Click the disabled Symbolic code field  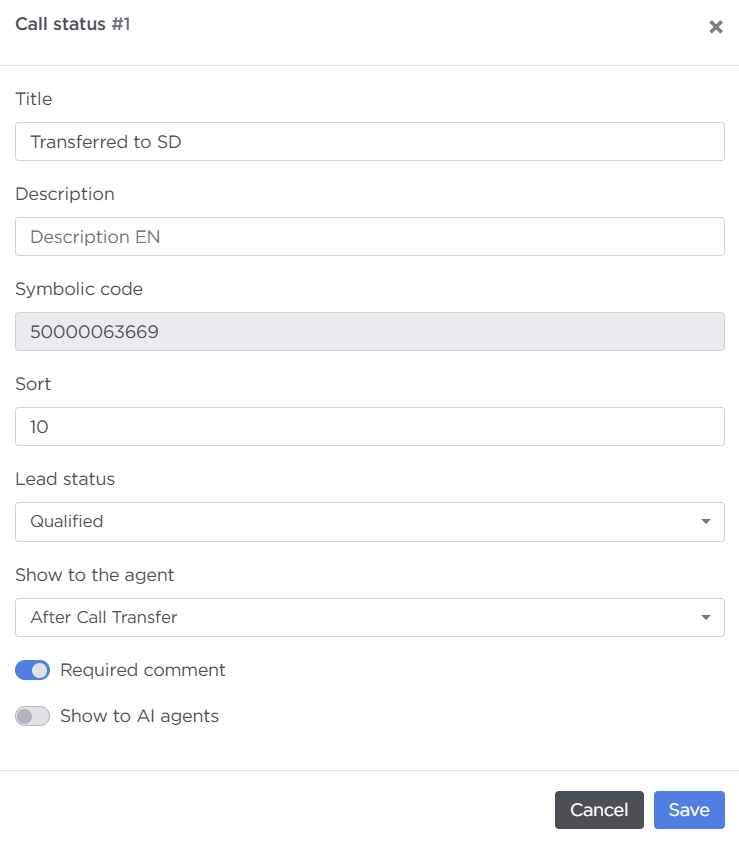[369, 331]
